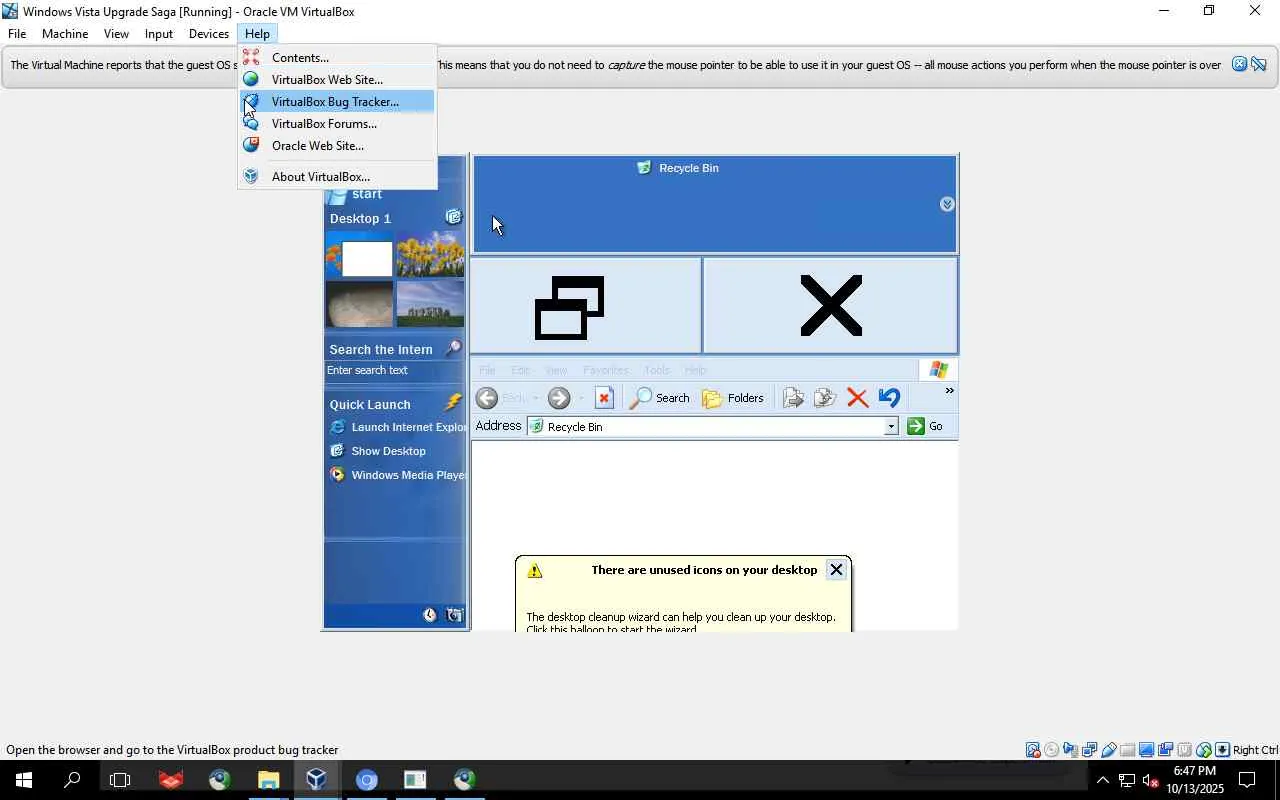Select the Stonehenge desktop thumbnail
This screenshot has width=1280, height=800.
click(430, 304)
